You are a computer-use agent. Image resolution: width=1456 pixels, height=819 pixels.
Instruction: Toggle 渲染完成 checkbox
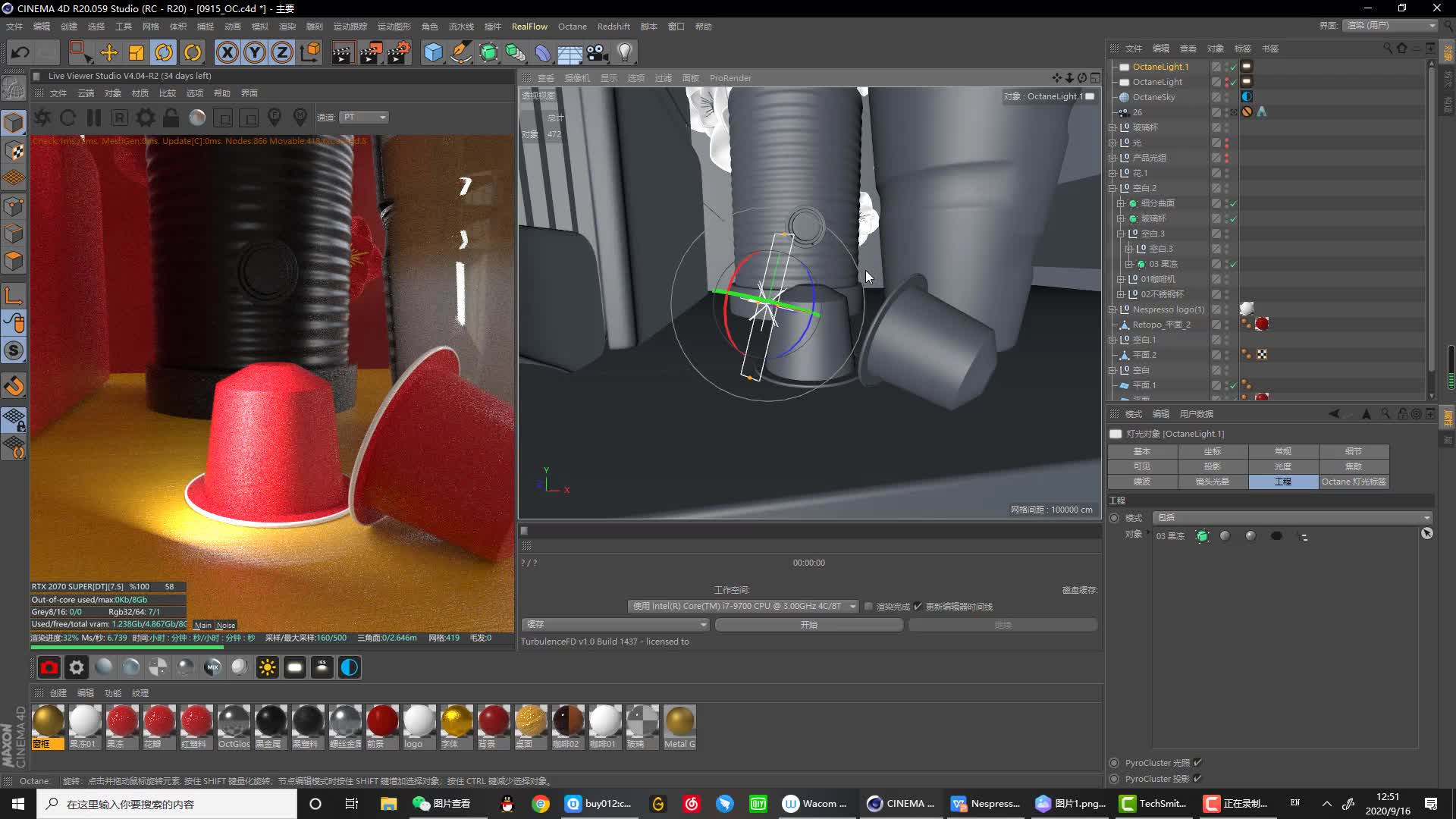click(x=869, y=607)
